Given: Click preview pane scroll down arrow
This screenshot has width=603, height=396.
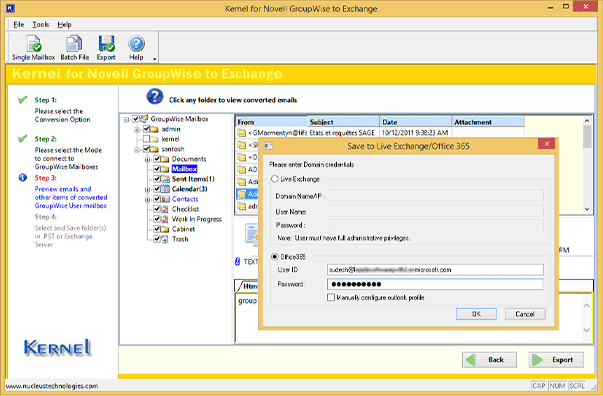Looking at the screenshot, I should coord(587,330).
